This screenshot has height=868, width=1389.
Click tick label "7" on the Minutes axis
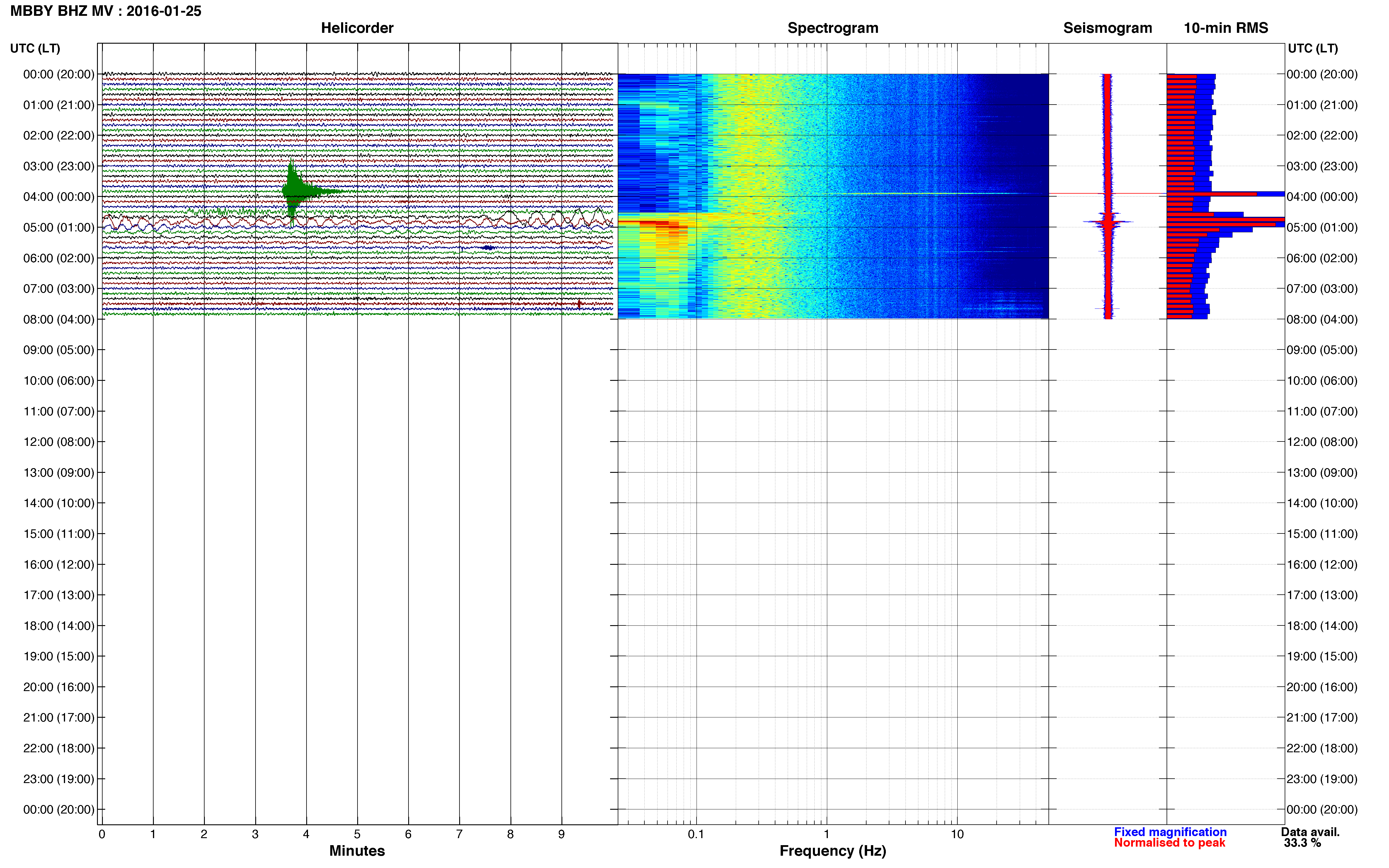[x=459, y=834]
